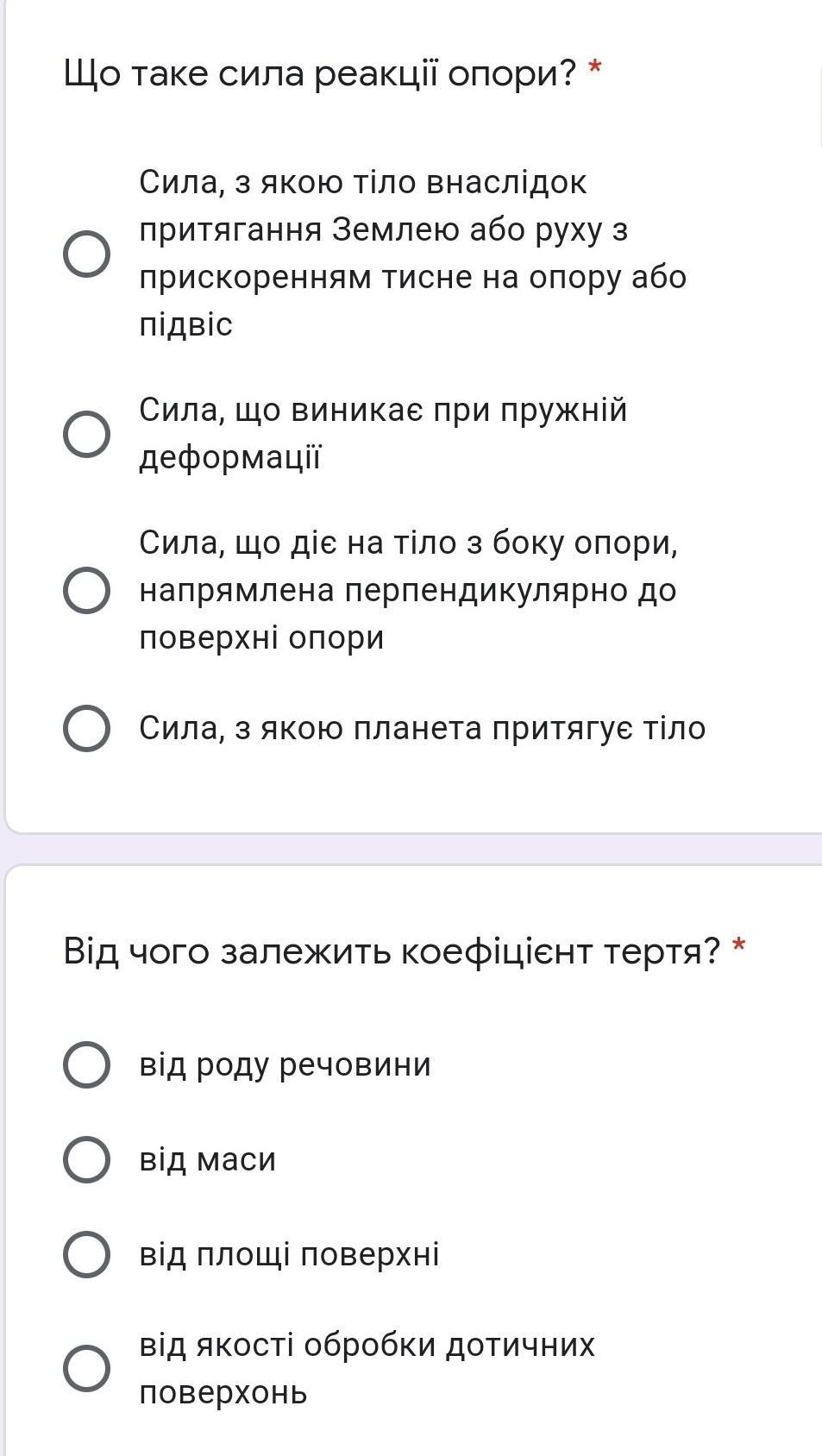The image size is (822, 1456).
Task: Click the label text 'від роду речовини'
Action: pos(285,1064)
